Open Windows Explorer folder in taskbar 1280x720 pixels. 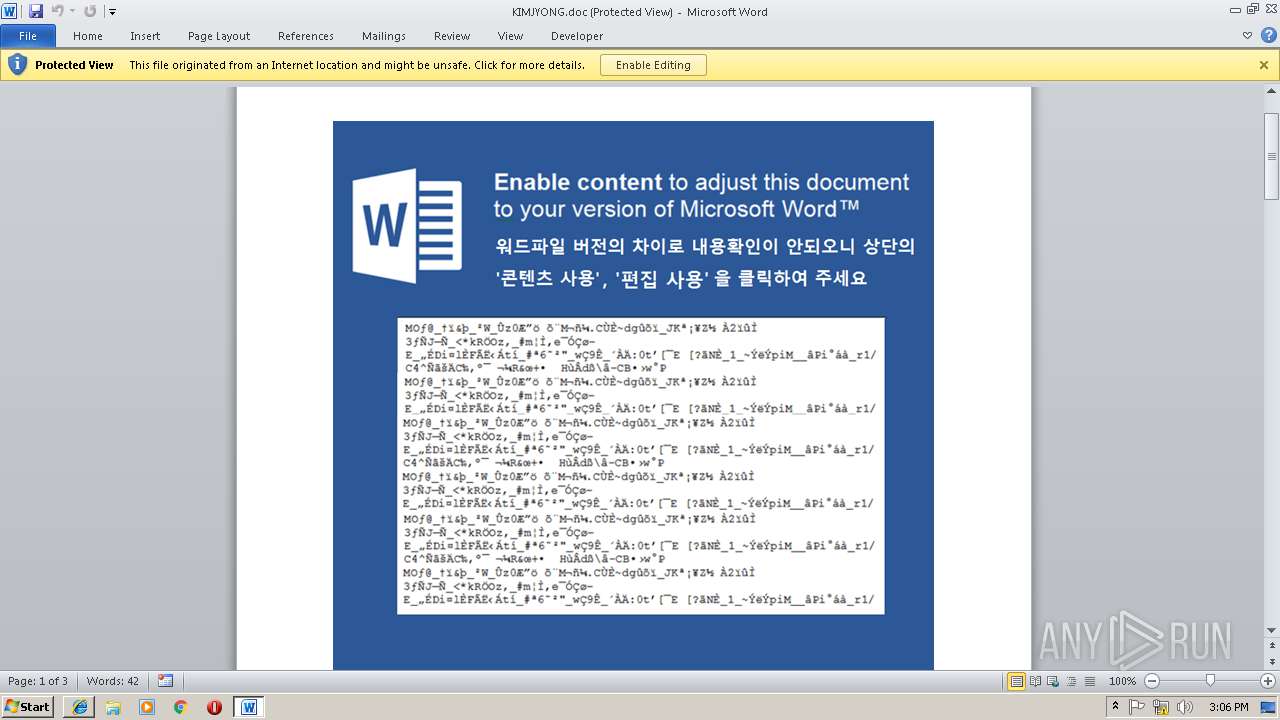tap(113, 707)
